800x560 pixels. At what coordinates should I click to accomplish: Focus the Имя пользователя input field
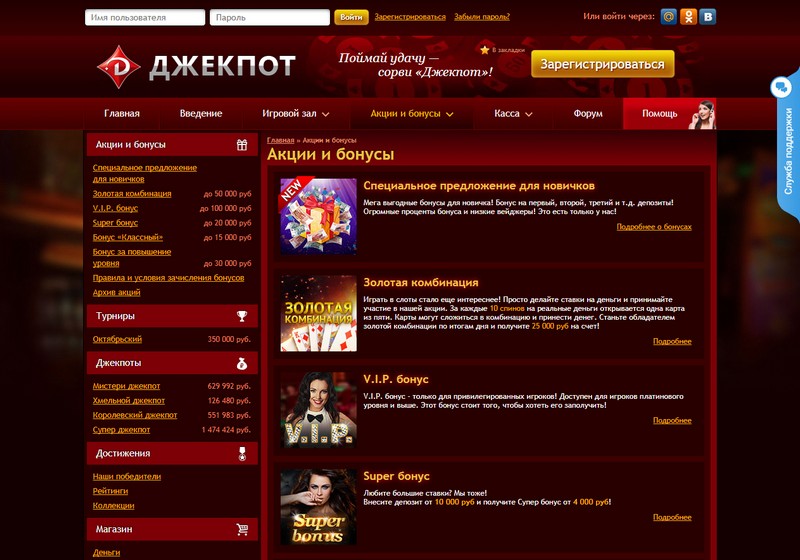click(x=145, y=17)
